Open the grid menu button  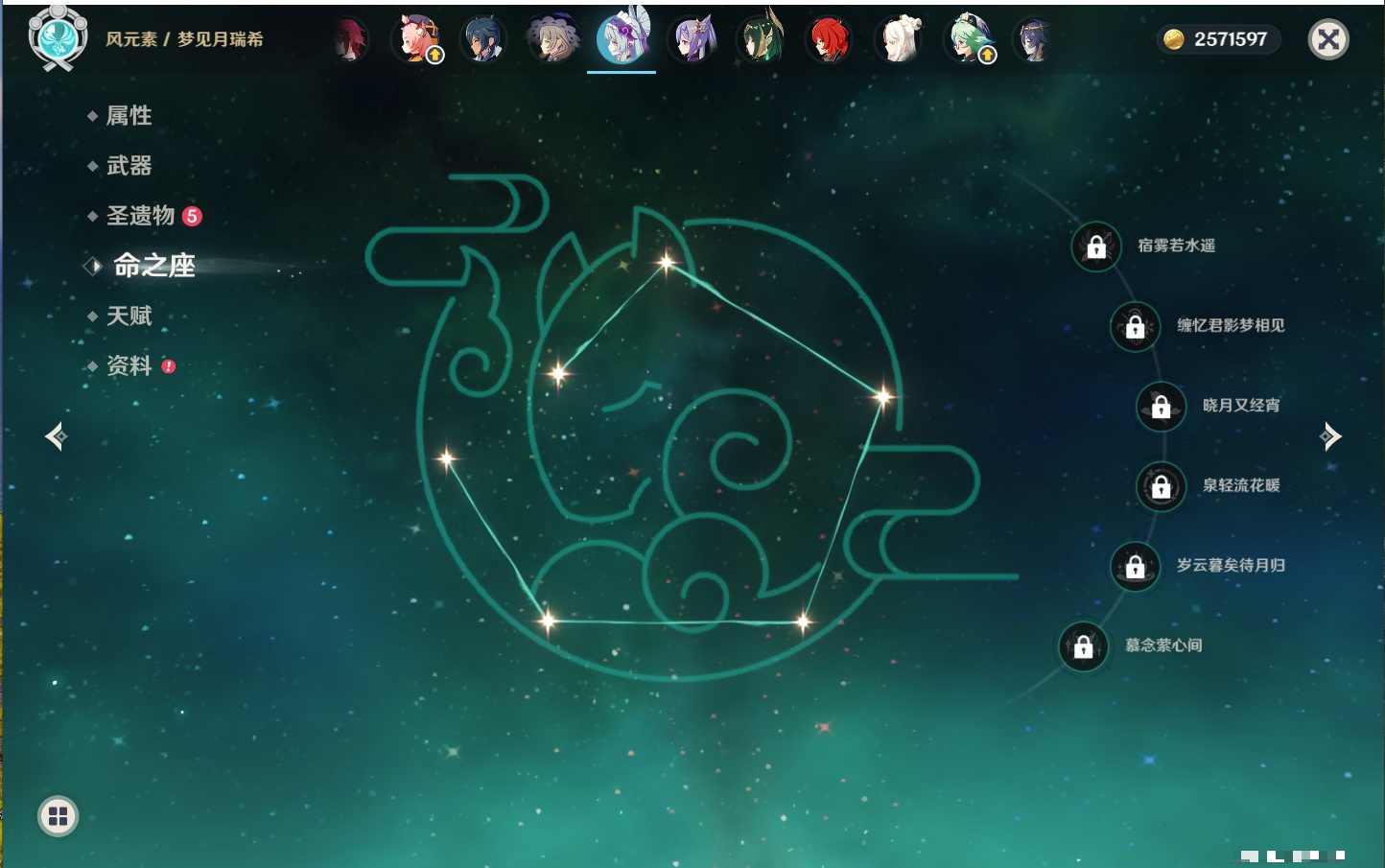click(x=58, y=816)
